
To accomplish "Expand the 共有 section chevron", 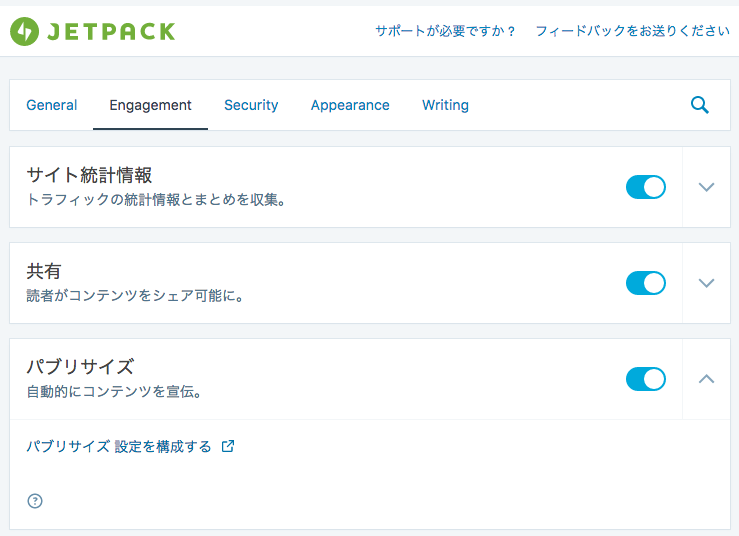I will [707, 283].
